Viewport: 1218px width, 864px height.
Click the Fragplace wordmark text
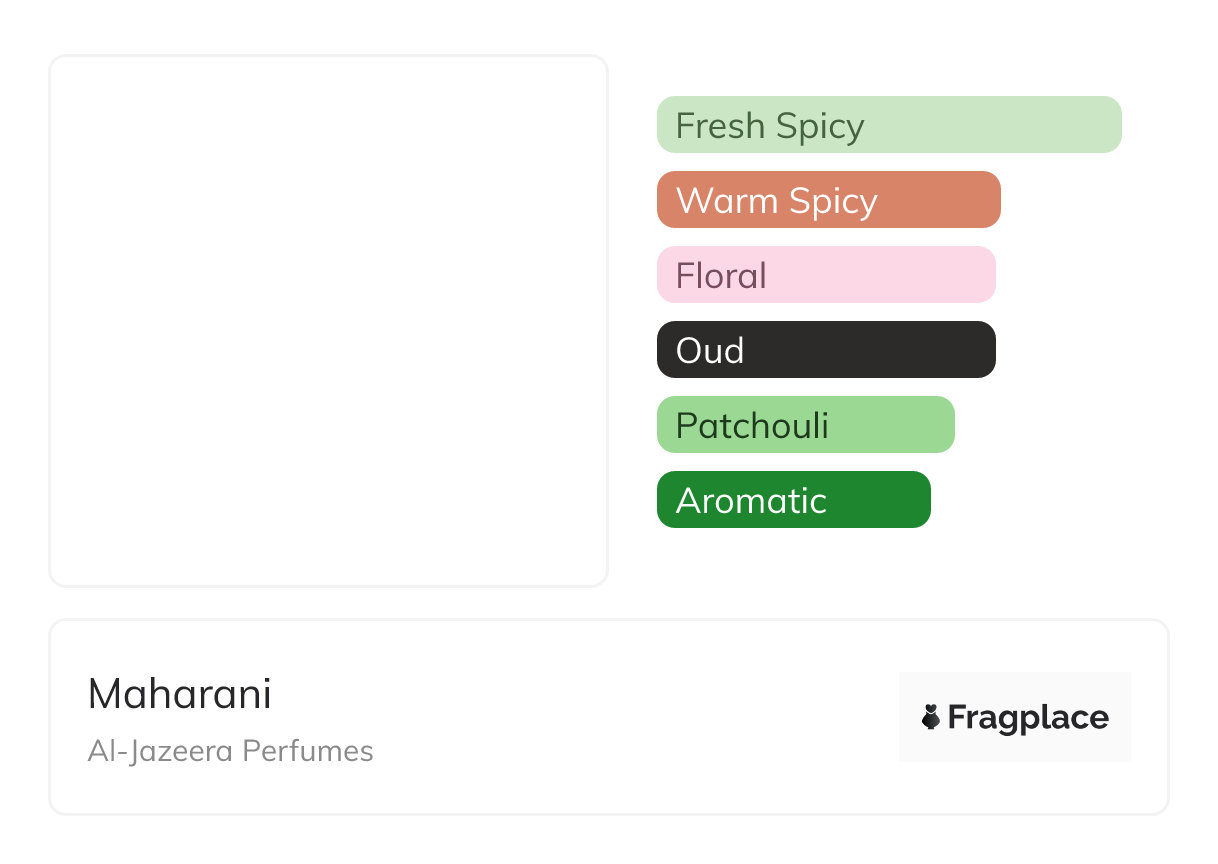pyautogui.click(x=1028, y=718)
